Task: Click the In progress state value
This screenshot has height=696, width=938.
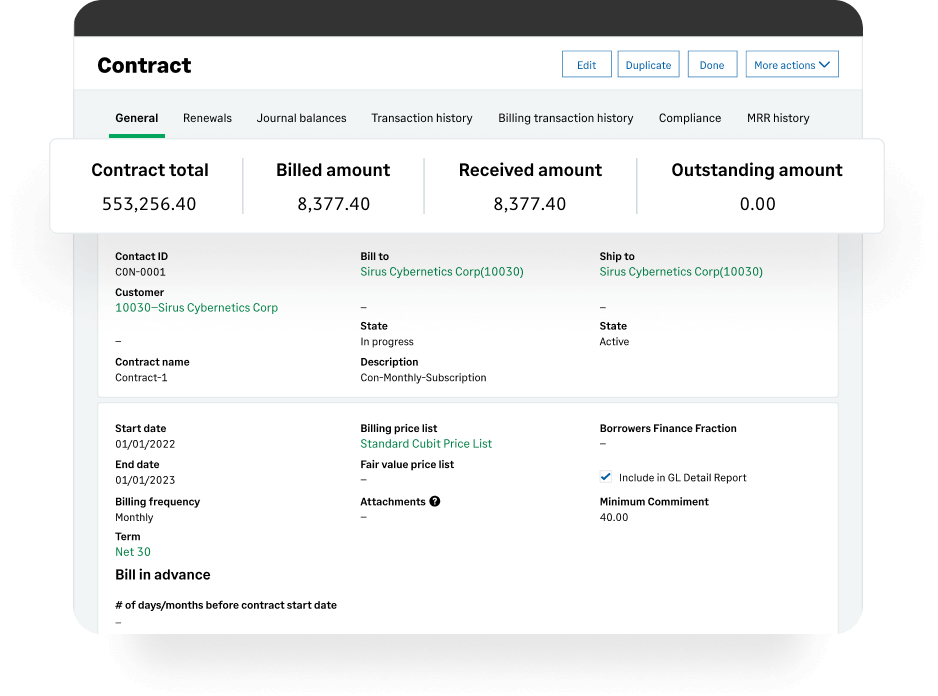Action: click(x=387, y=342)
